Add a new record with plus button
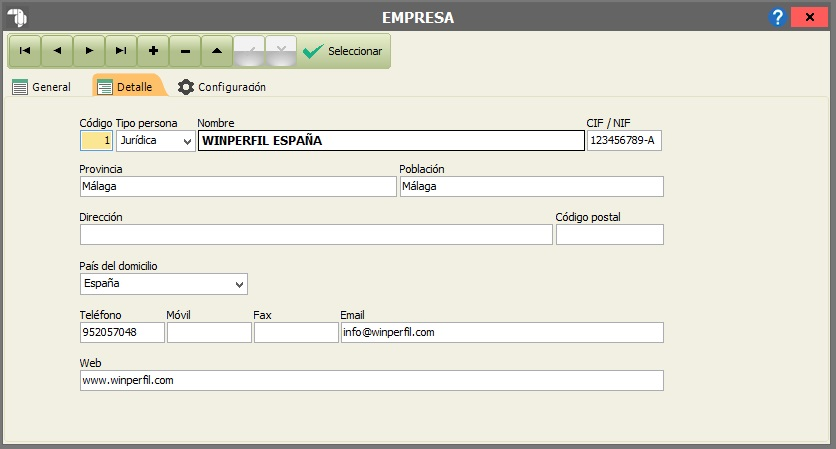Viewport: 836px width, 449px height. [x=153, y=51]
